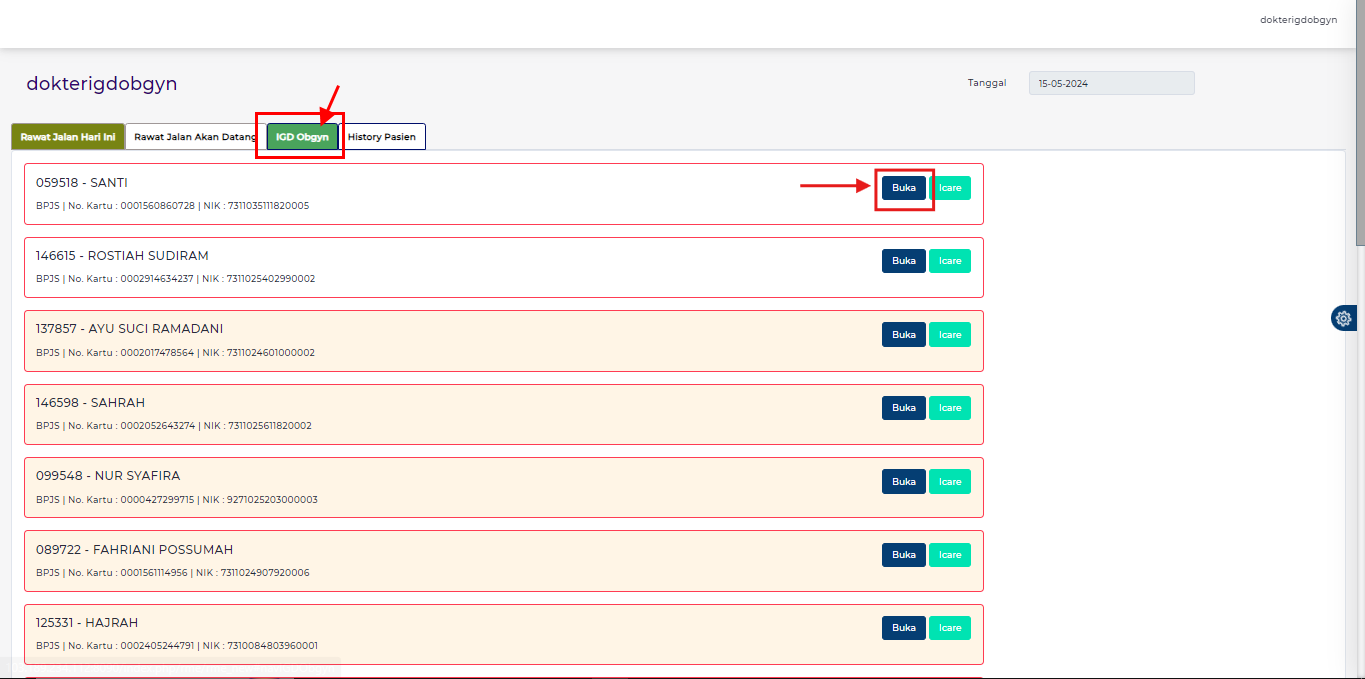Switch to Rawat Jalan Hari Ini tab
The height and width of the screenshot is (679, 1365).
68,137
